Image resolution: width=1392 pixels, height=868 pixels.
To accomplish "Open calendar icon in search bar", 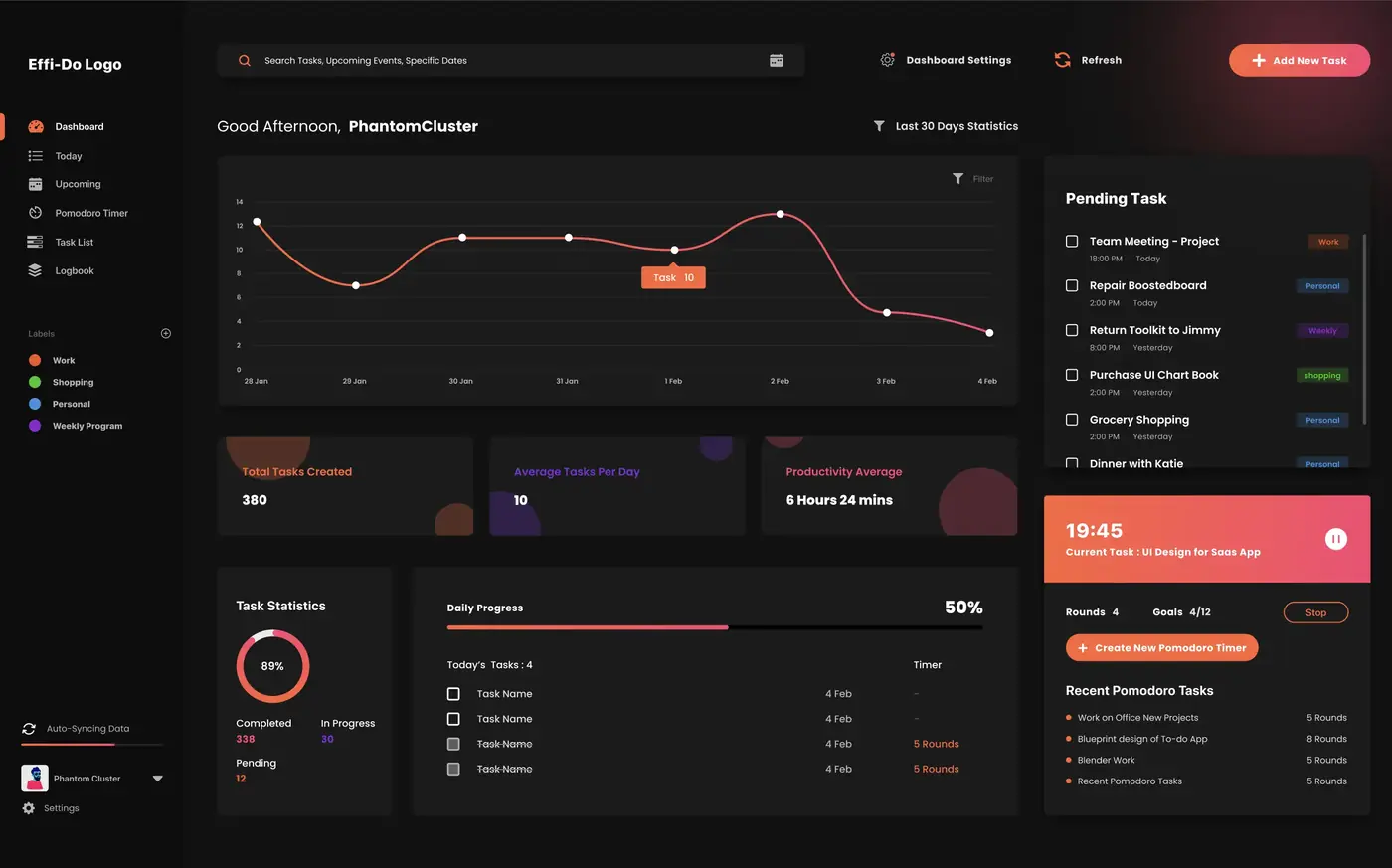I will (777, 61).
